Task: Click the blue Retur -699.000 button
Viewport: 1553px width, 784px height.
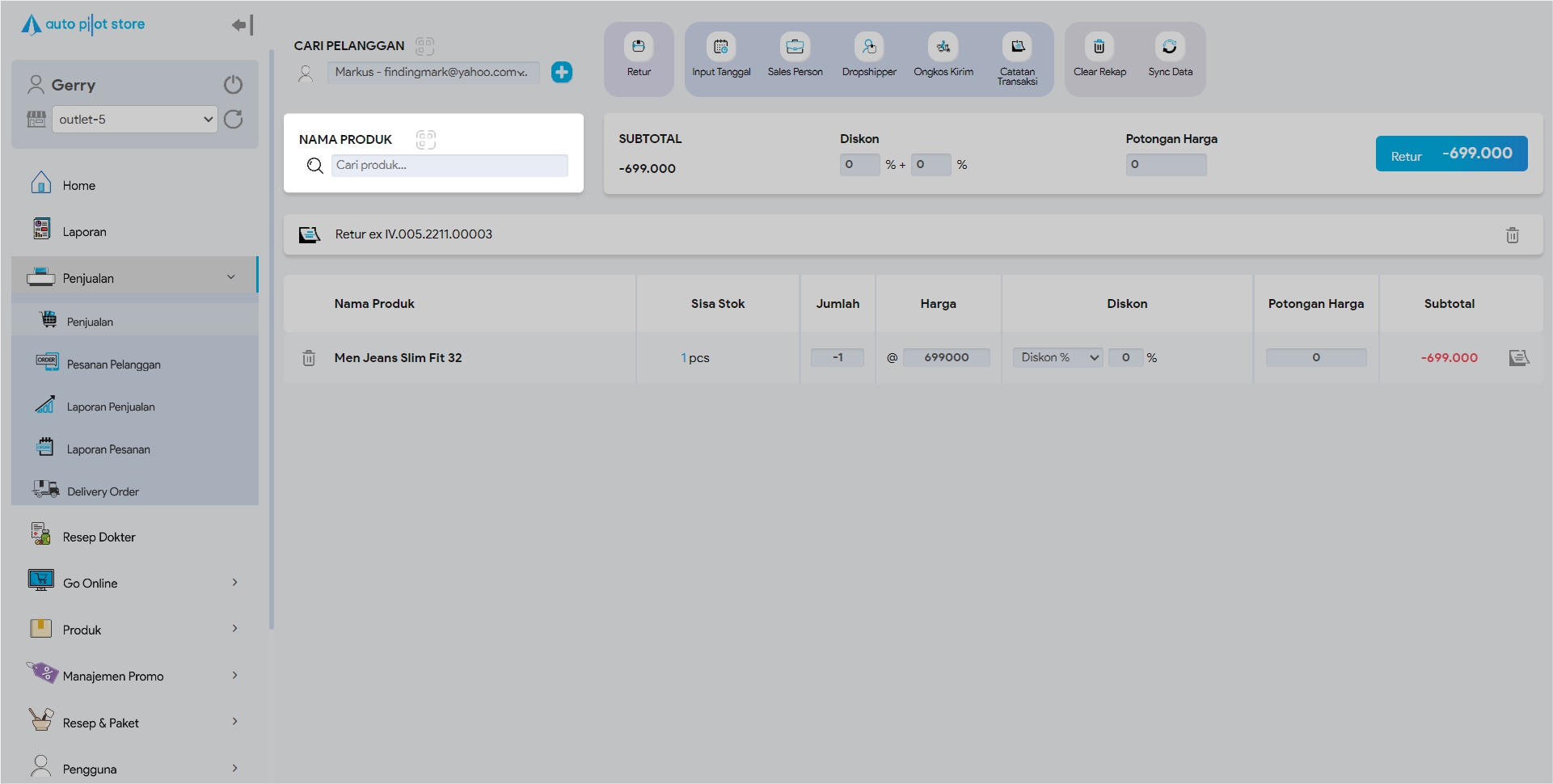Action: [x=1450, y=154]
